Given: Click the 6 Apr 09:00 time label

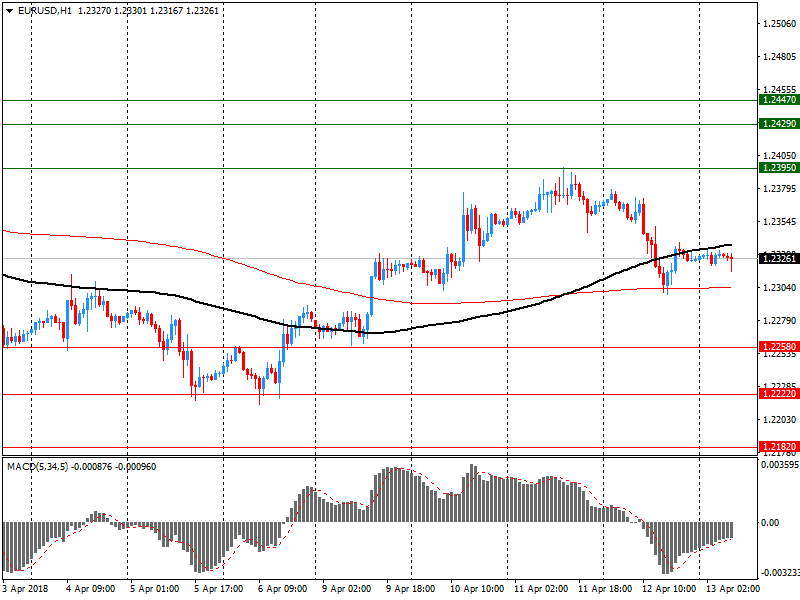Looking at the screenshot, I should tap(283, 589).
